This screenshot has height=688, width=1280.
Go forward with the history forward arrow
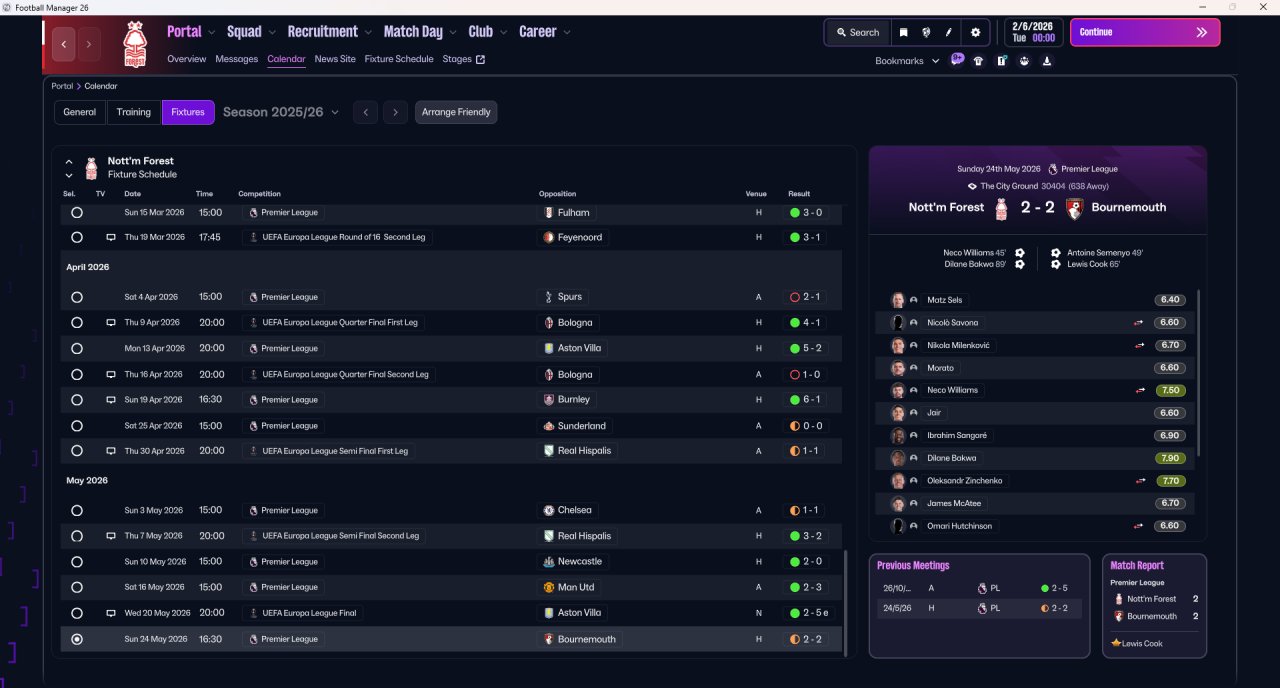[x=89, y=44]
